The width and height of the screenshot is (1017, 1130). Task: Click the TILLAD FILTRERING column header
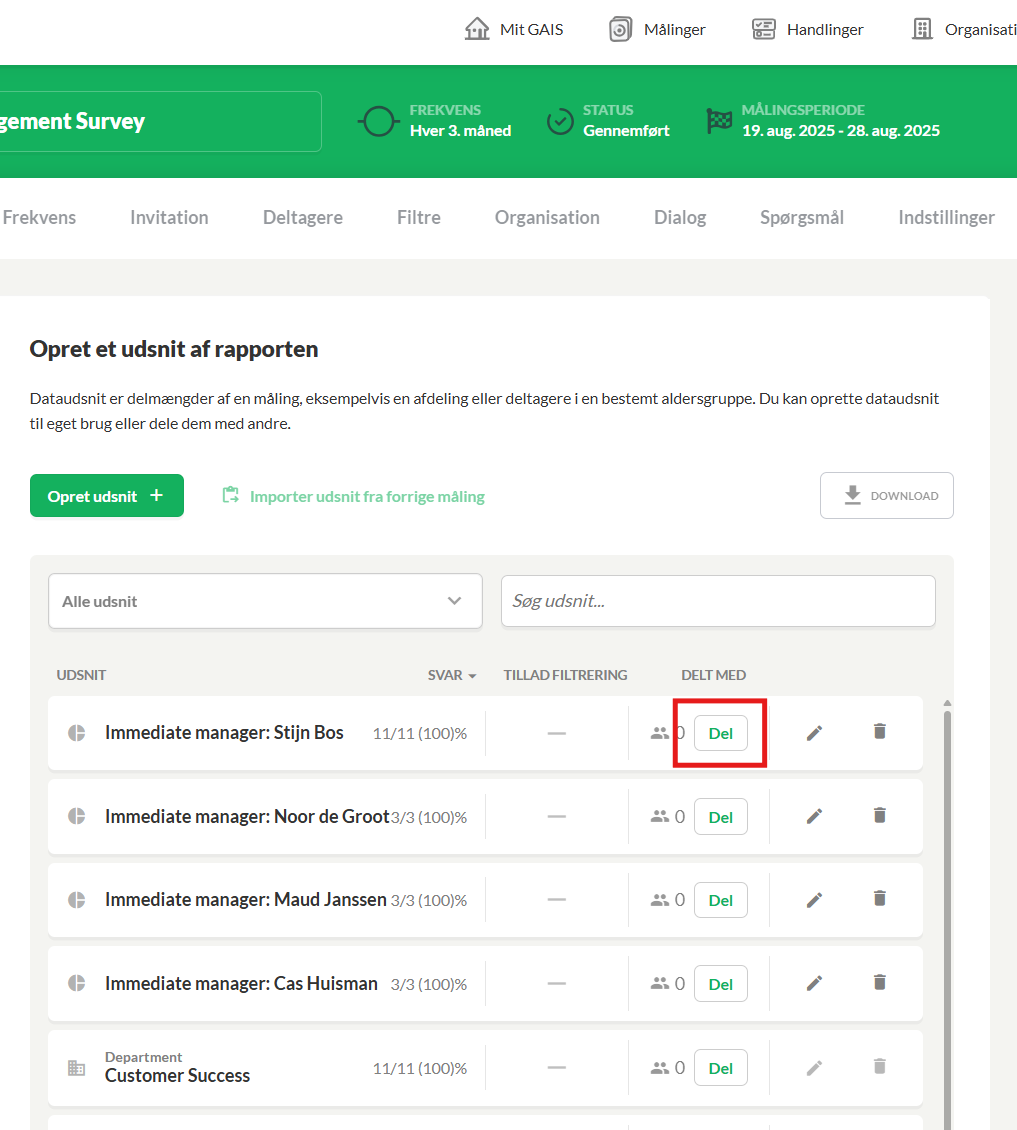point(565,675)
